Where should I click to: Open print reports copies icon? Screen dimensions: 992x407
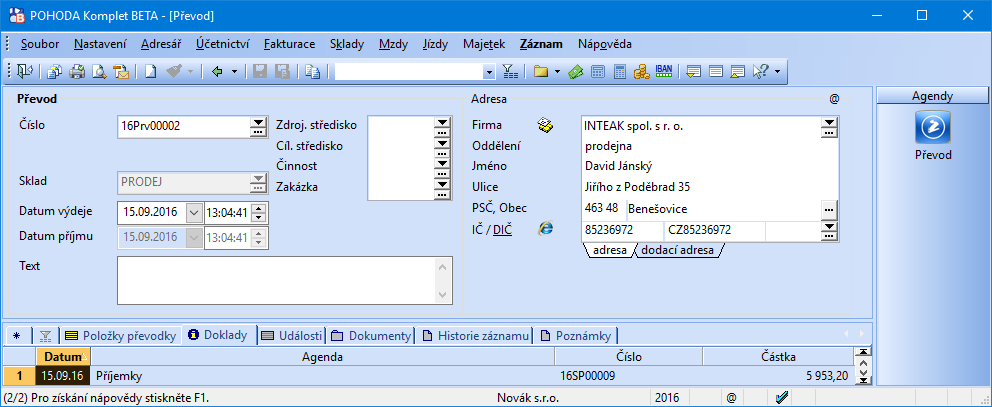click(x=55, y=72)
